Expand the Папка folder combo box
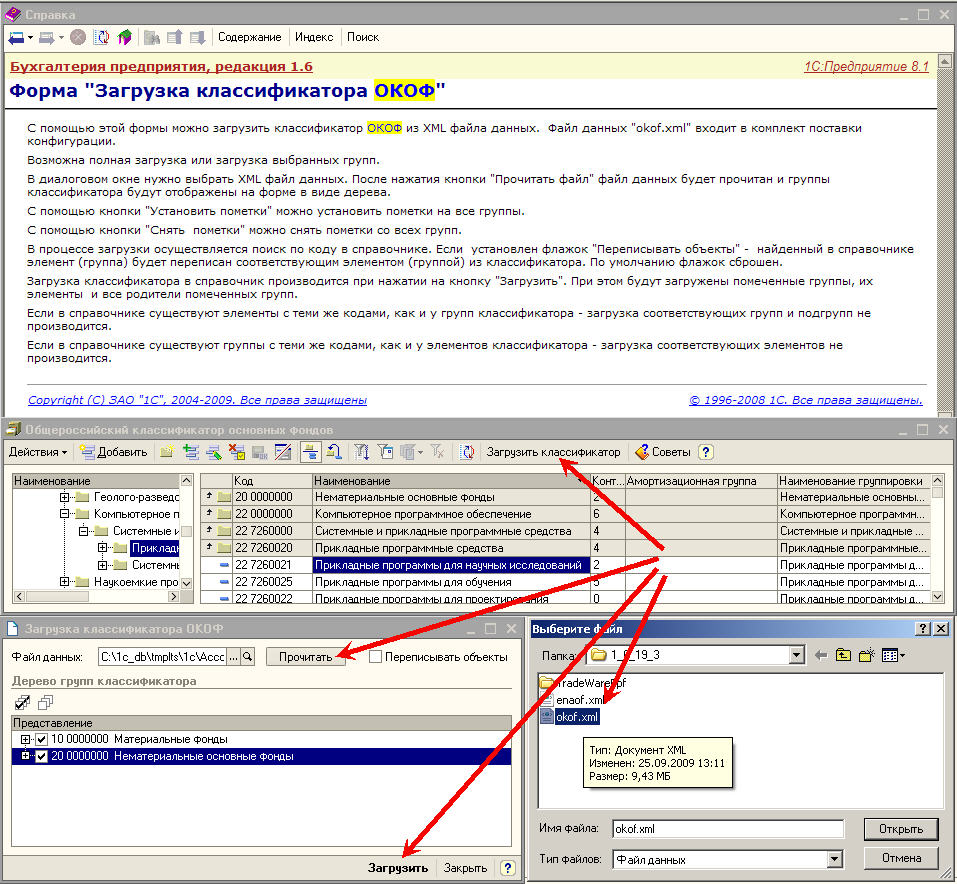The width and height of the screenshot is (957, 884). (x=796, y=656)
